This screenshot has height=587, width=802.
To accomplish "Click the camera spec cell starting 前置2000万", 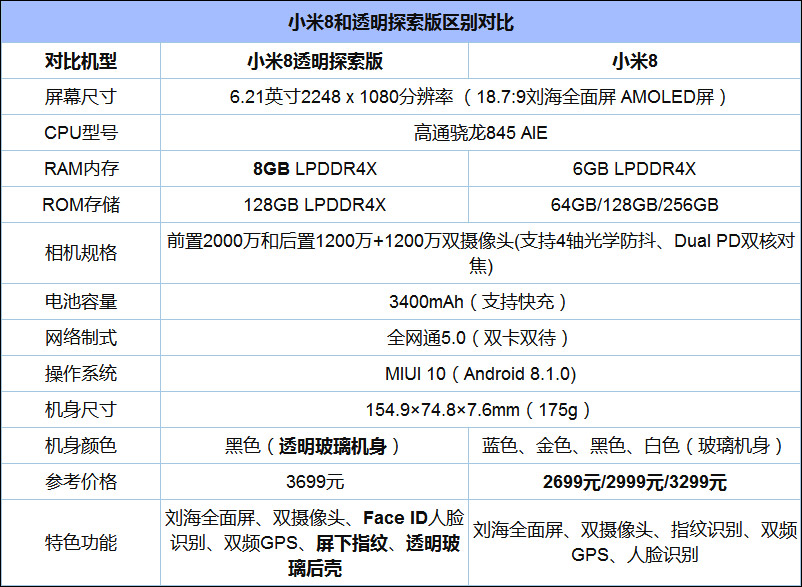I will point(481,253).
